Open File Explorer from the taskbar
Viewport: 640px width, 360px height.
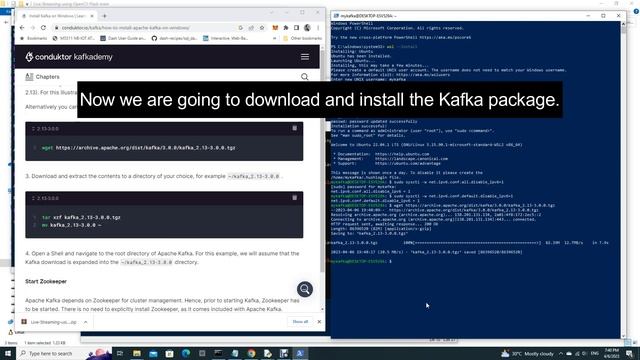coord(137,353)
